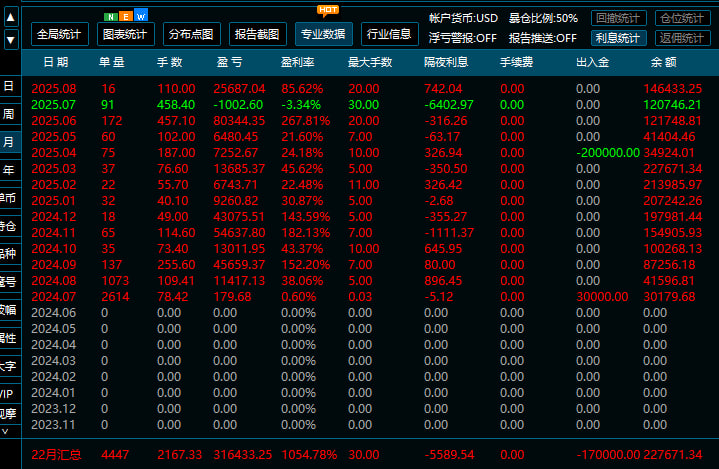Switch to 属性 attribute tab
The width and height of the screenshot is (719, 469).
tap(9, 338)
